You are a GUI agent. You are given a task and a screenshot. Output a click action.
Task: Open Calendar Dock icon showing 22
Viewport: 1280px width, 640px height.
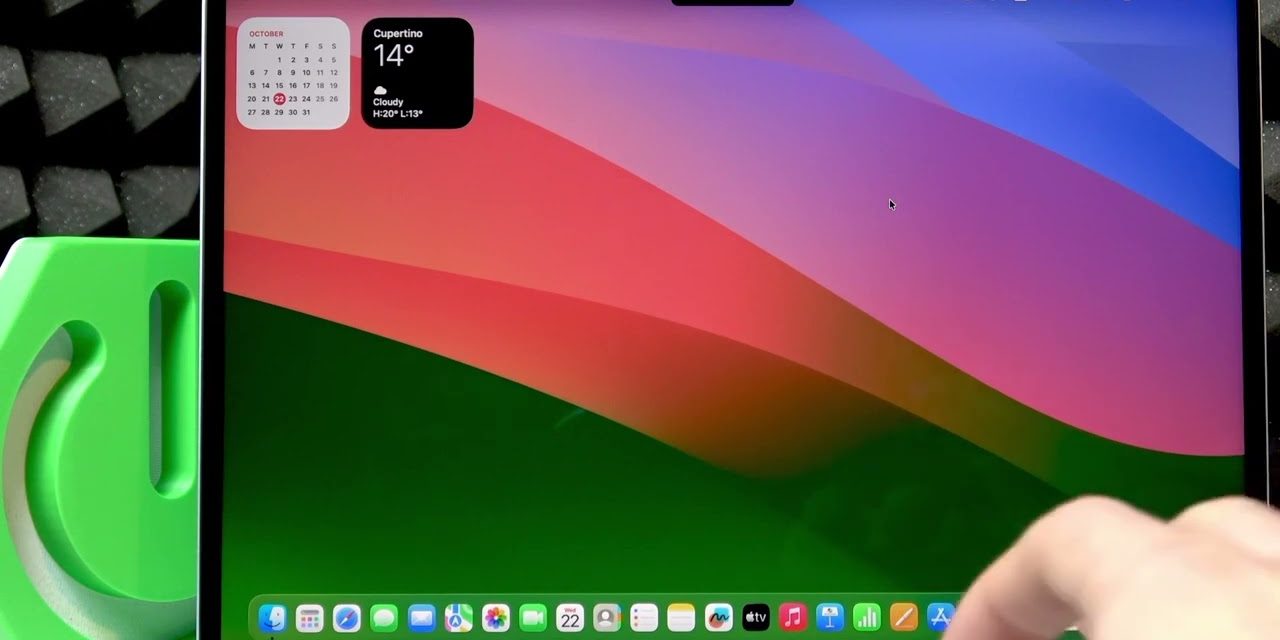point(570,618)
